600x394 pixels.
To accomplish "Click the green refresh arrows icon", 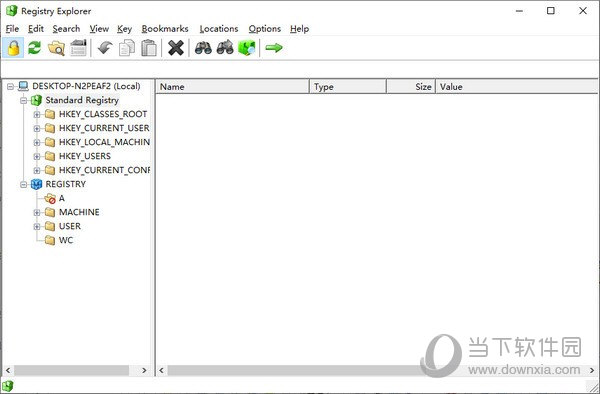I will click(34, 48).
